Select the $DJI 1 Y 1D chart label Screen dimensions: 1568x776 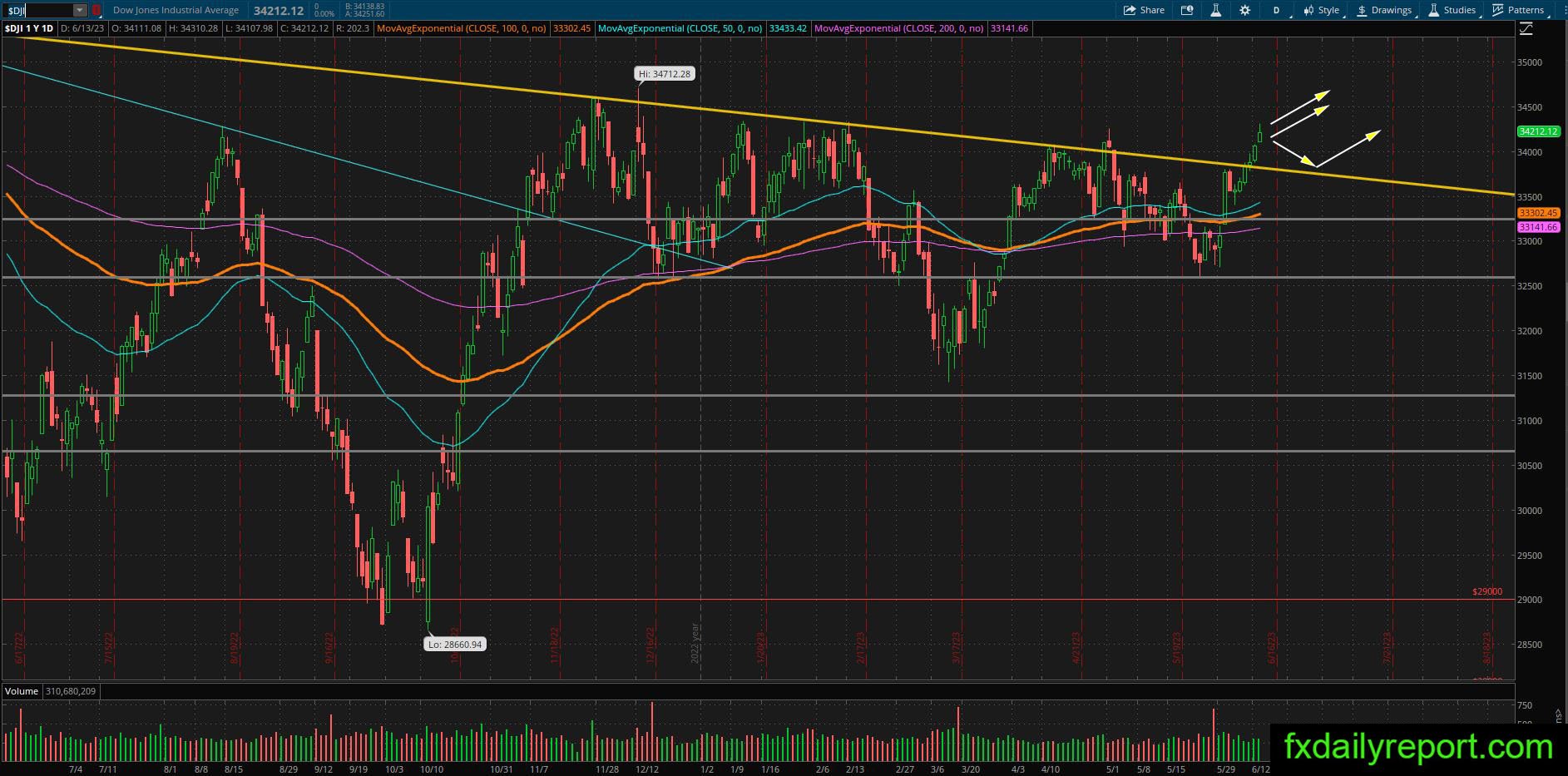coord(29,28)
